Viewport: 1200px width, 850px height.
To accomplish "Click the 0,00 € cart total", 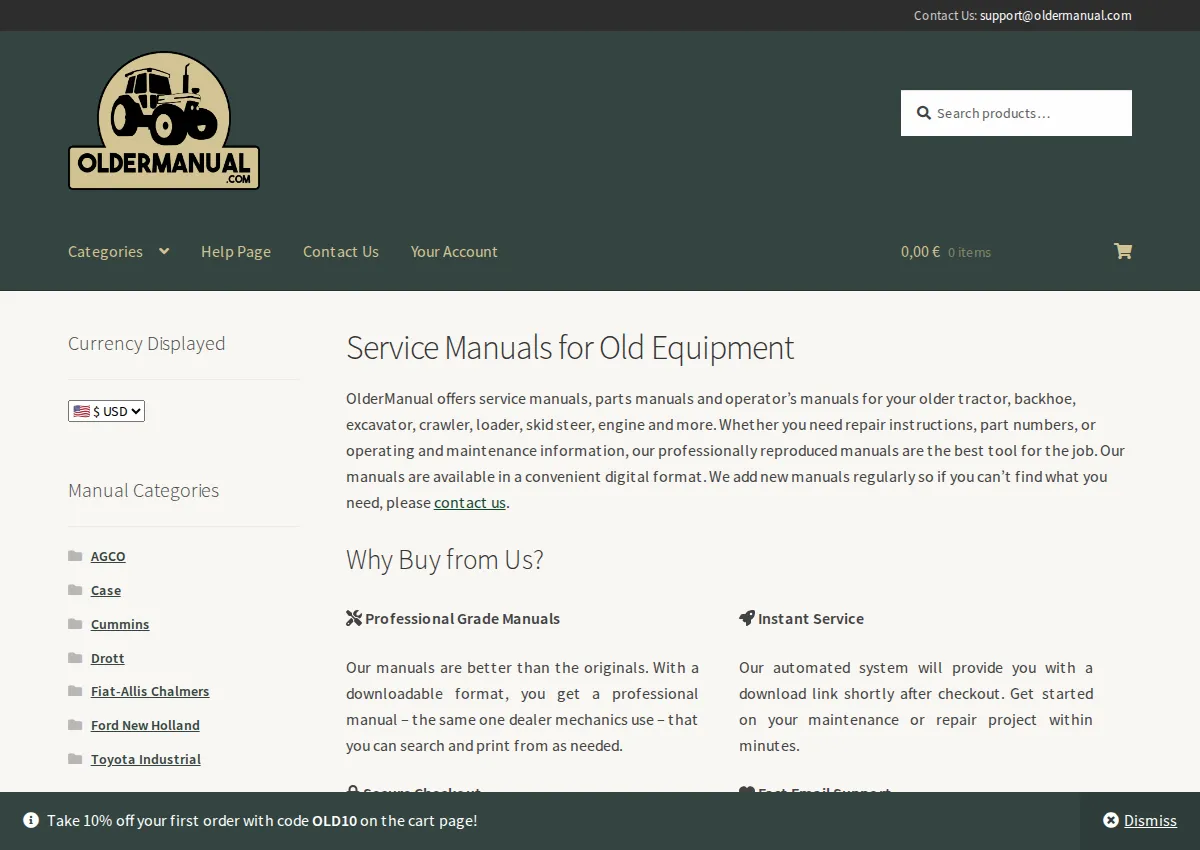I will [920, 251].
